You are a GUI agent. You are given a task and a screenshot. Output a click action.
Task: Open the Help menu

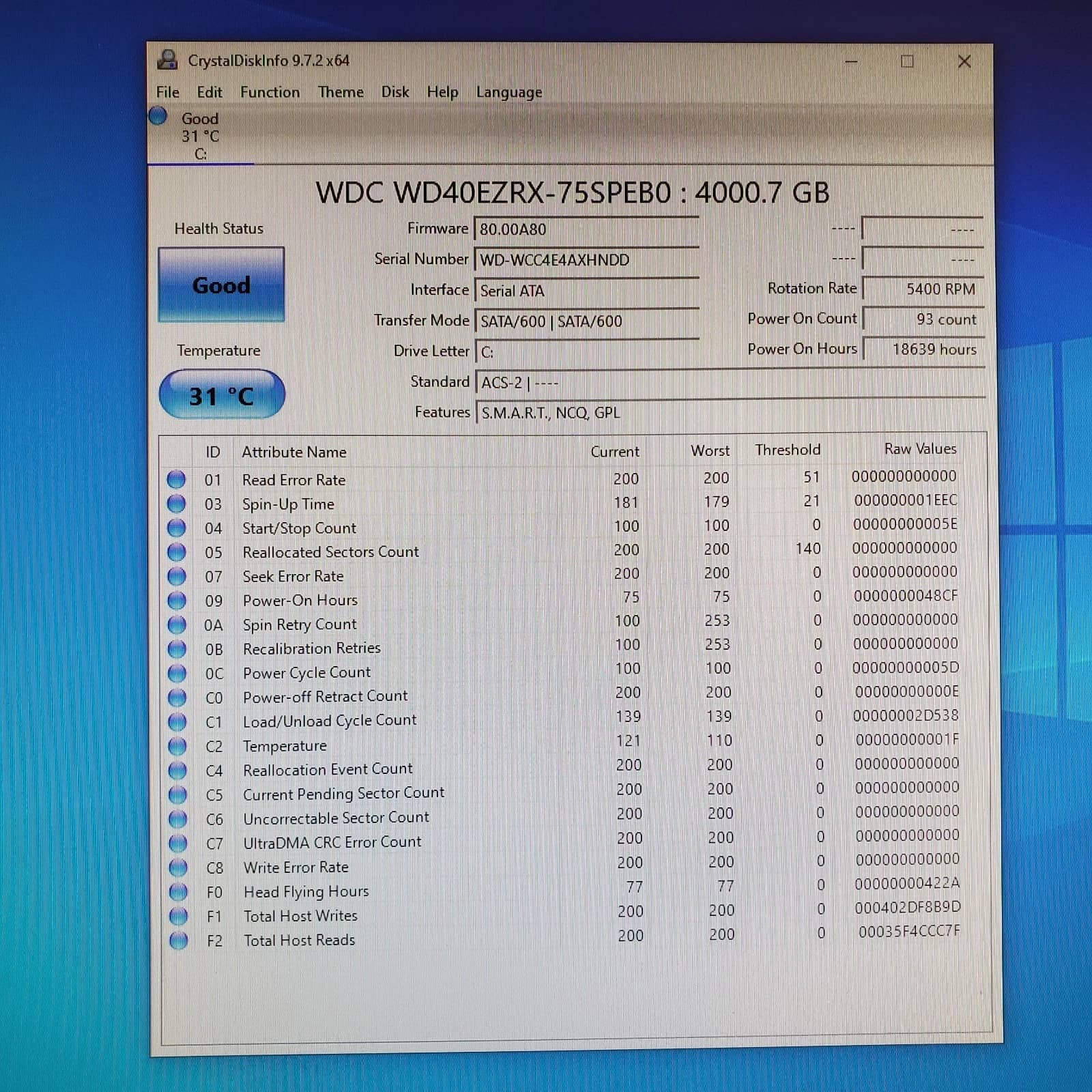pos(442,92)
